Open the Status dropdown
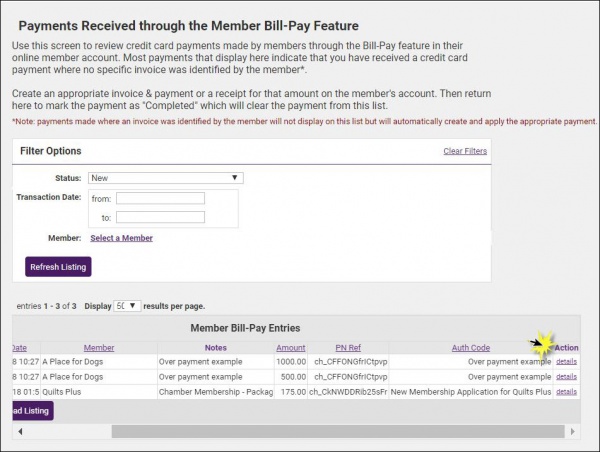The image size is (600, 452). pyautogui.click(x=166, y=178)
